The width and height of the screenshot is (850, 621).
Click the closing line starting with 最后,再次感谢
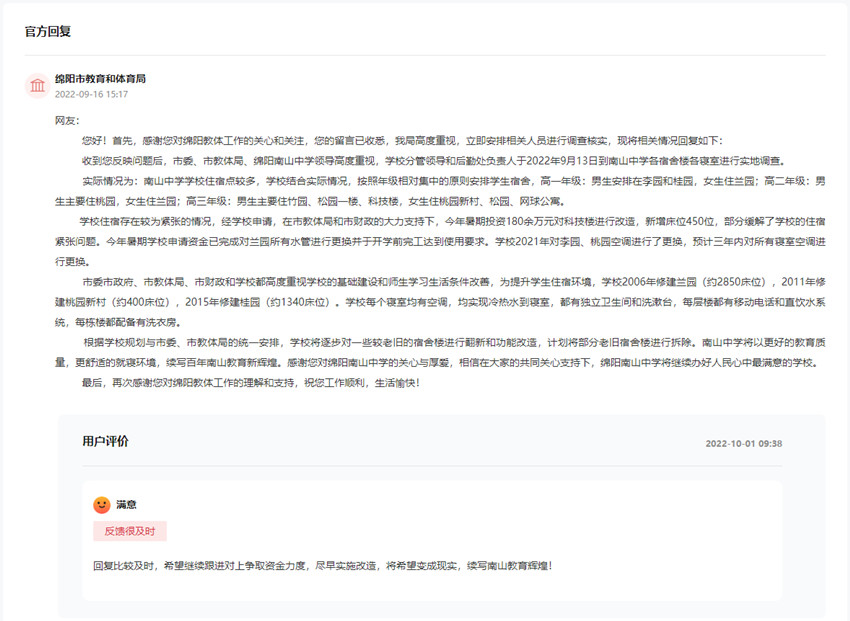[250, 383]
